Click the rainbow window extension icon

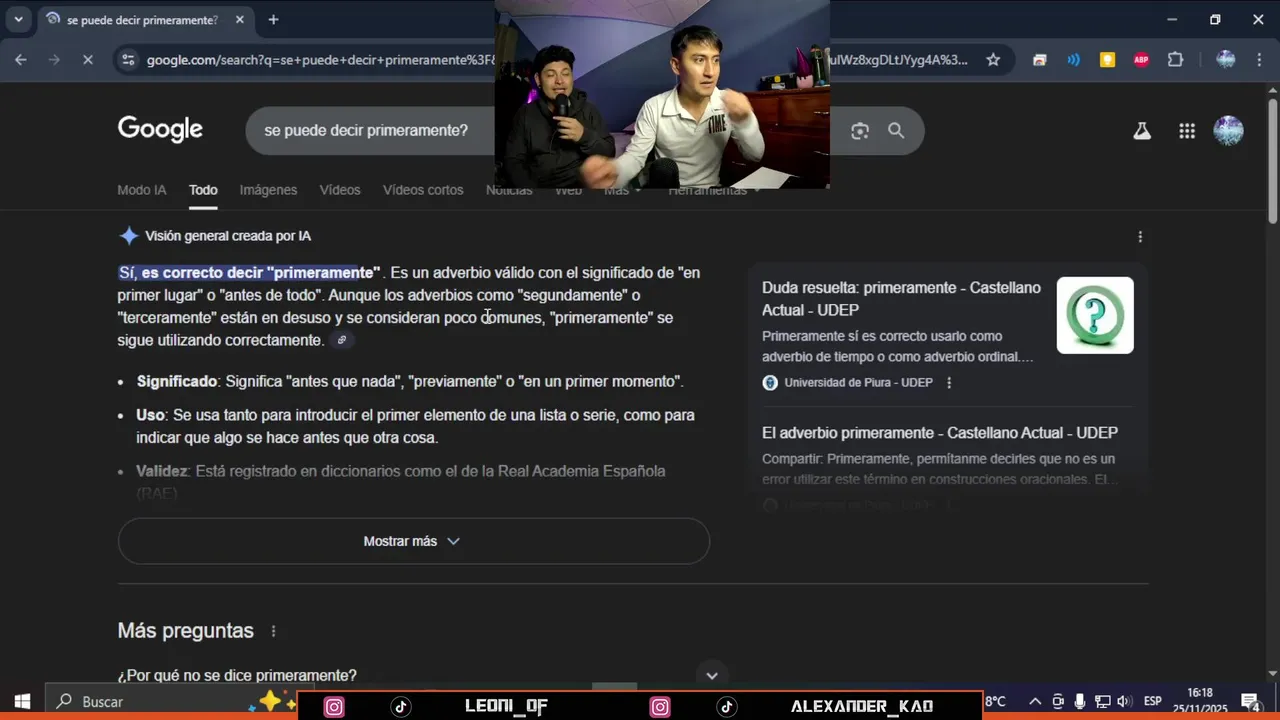(1039, 60)
